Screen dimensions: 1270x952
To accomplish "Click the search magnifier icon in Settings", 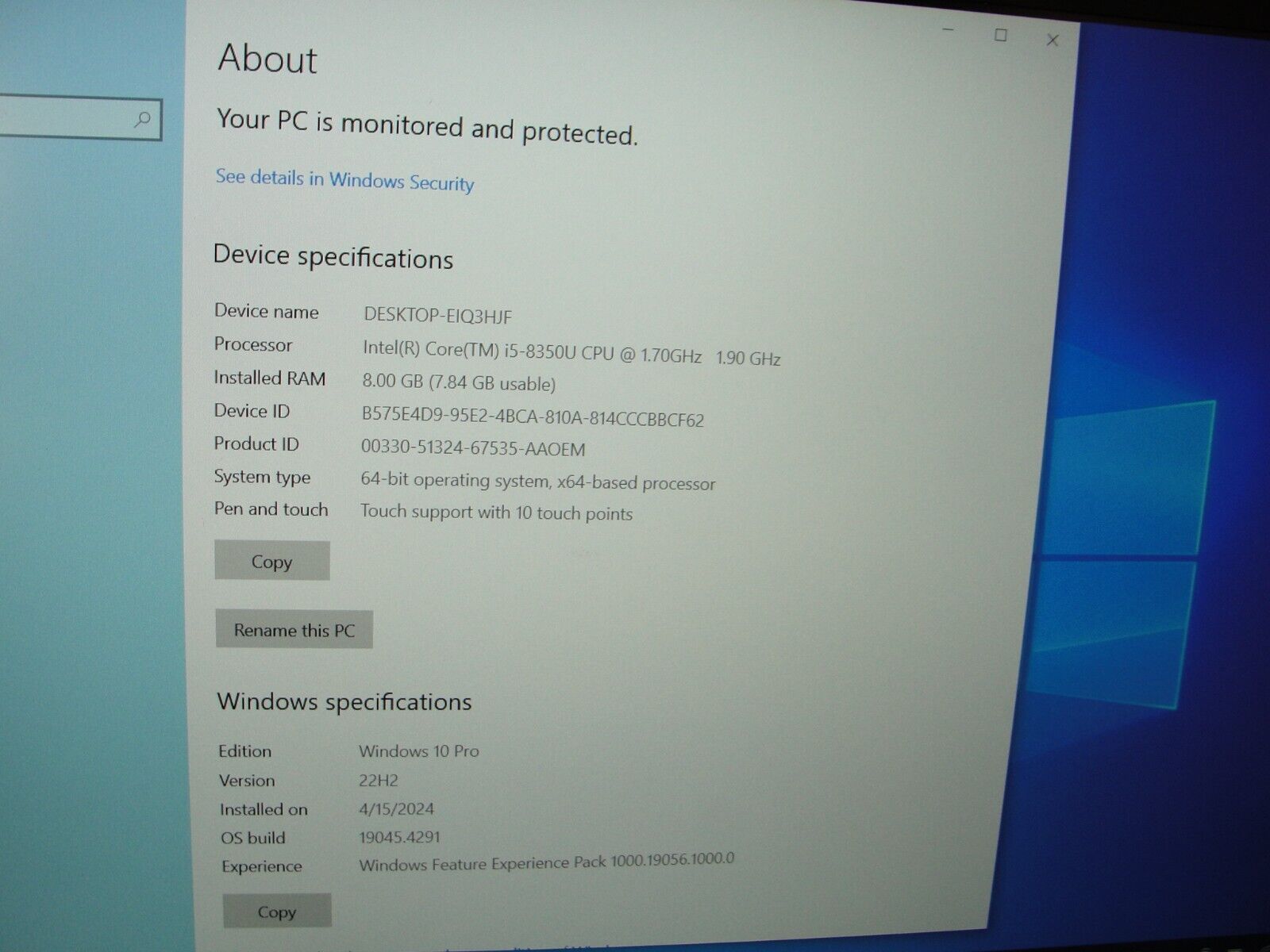I will (x=143, y=120).
